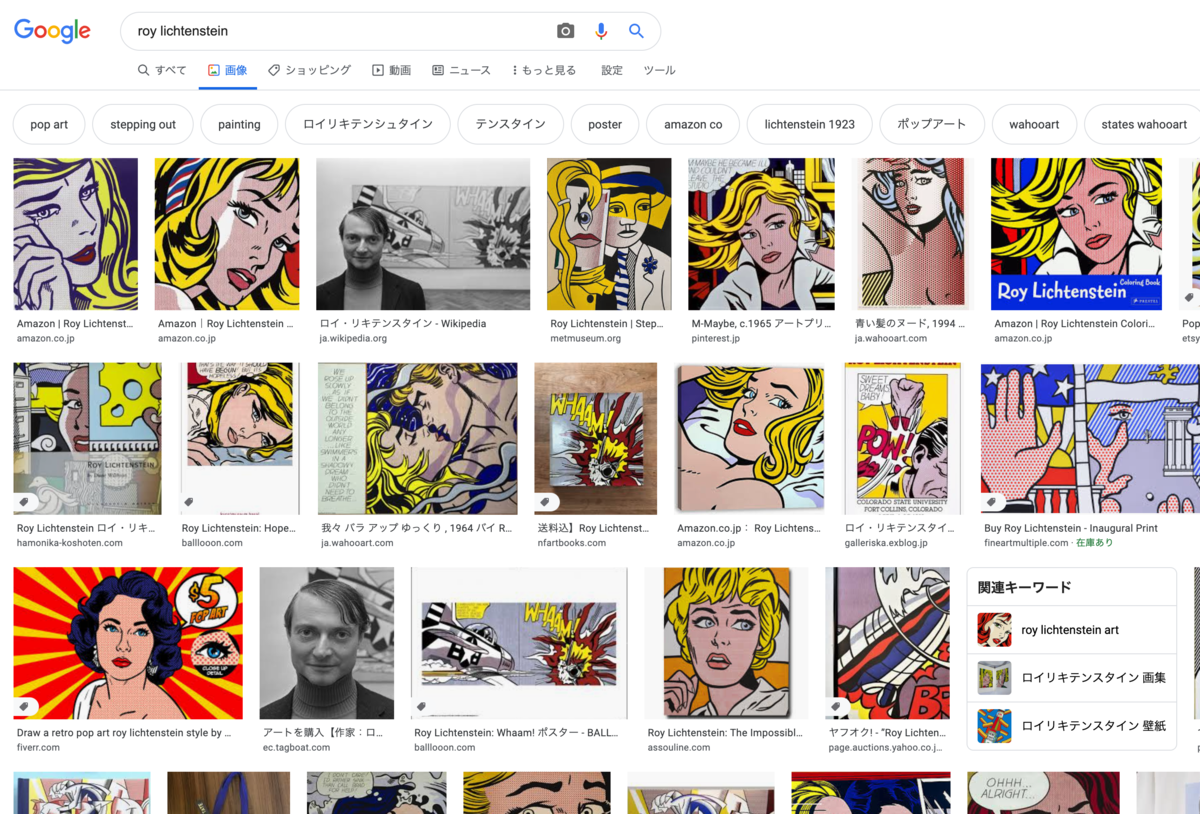This screenshot has width=1200, height=814.
Task: Click tag icon on hamonika-koshoten thumbnail
Action: [26, 502]
